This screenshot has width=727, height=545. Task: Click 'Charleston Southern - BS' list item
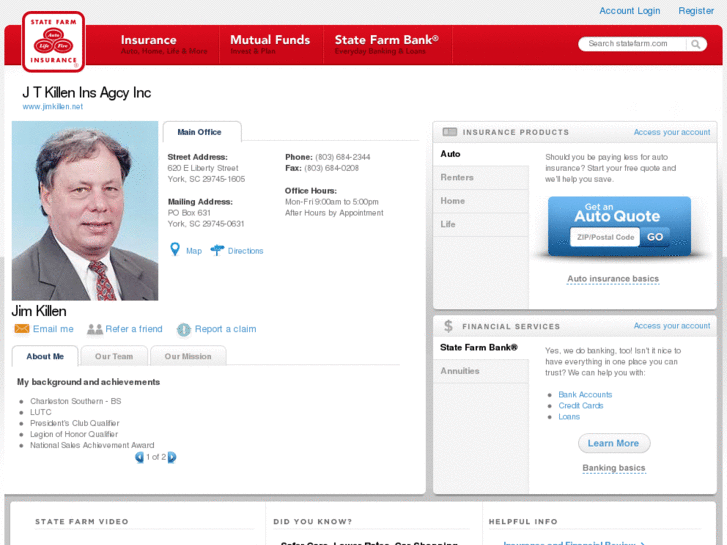click(x=76, y=401)
